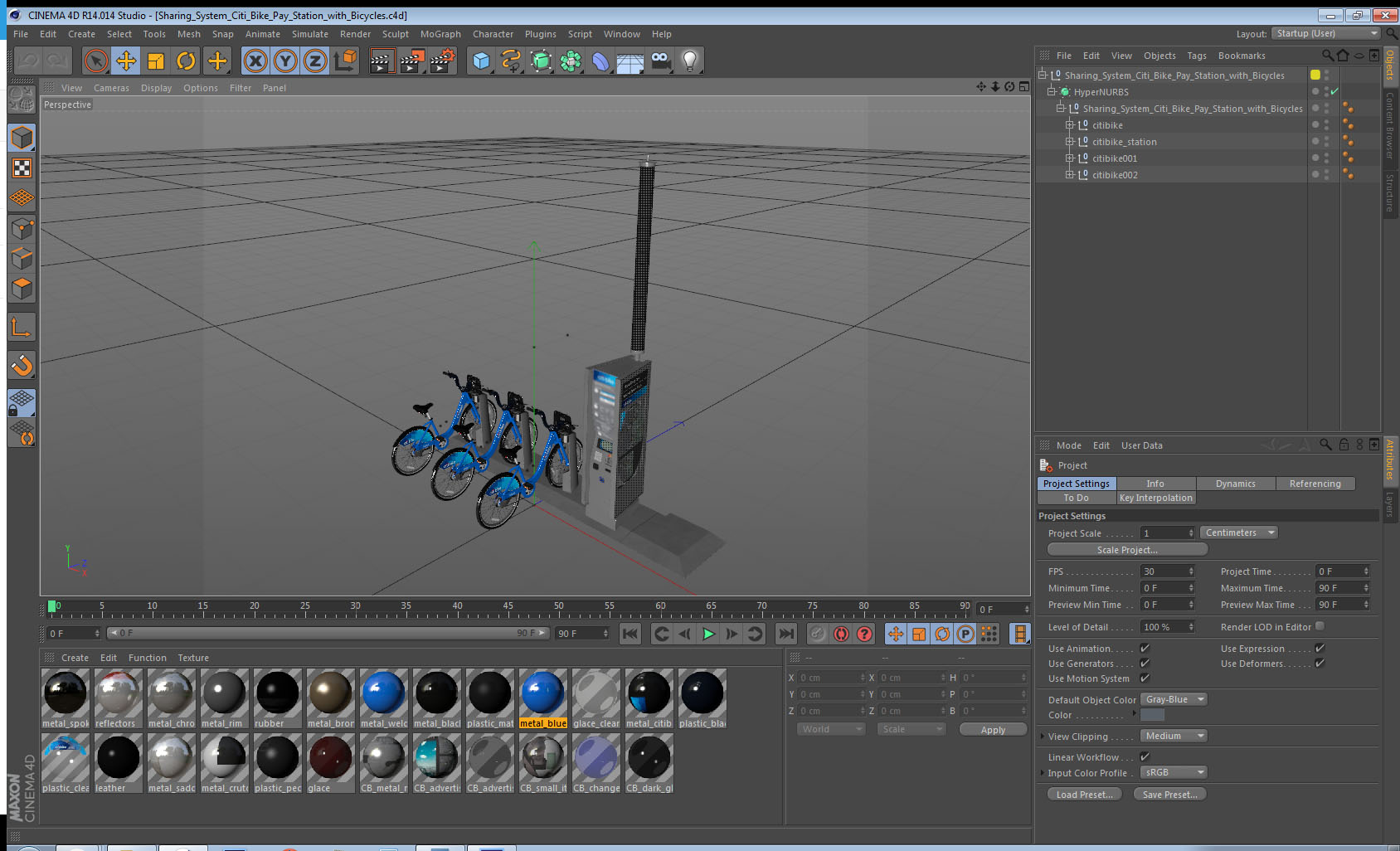The image size is (1400, 851).
Task: Toggle Z axis lock
Action: pyautogui.click(x=315, y=61)
